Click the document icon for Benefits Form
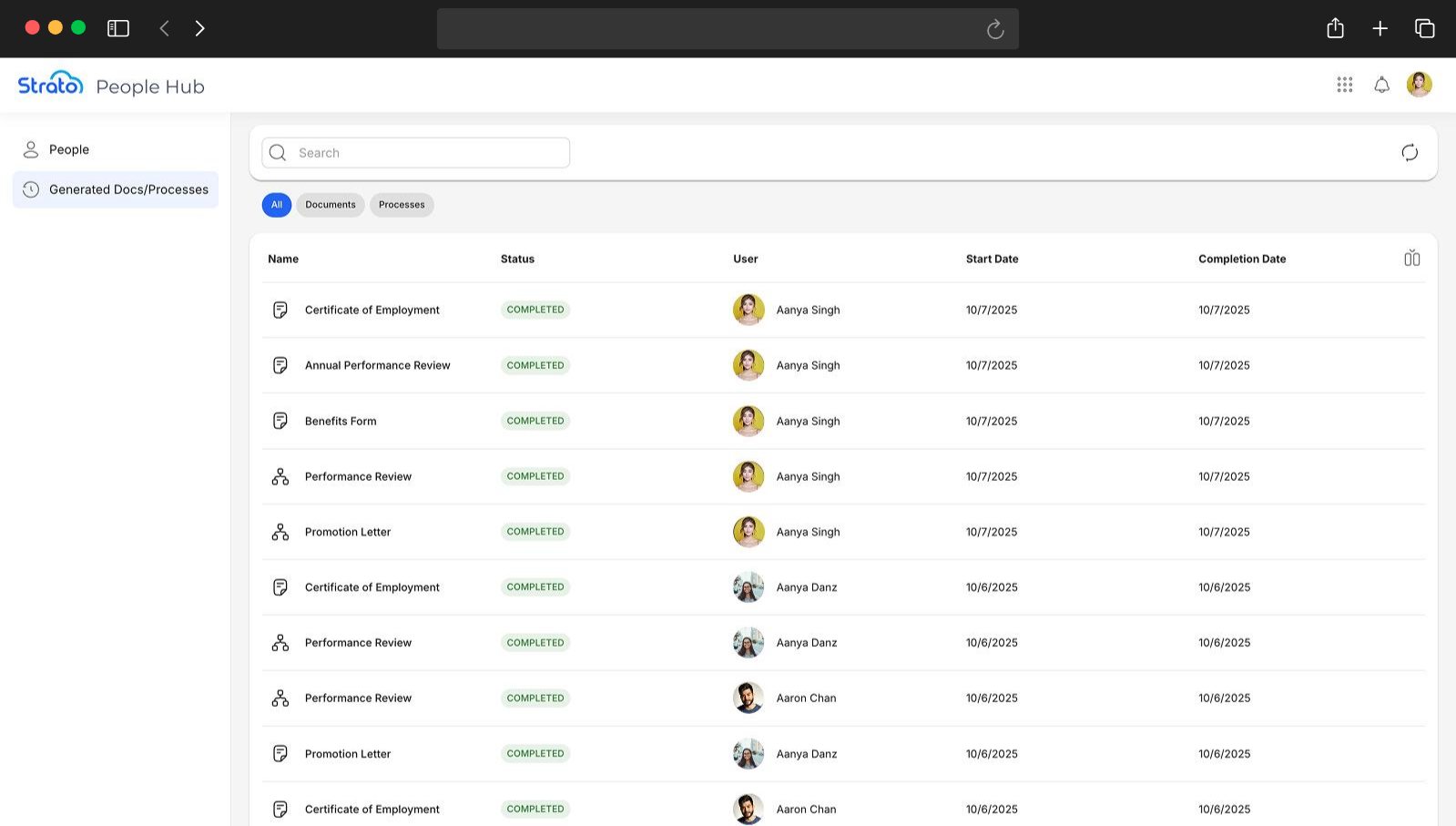Image resolution: width=1456 pixels, height=826 pixels. (x=280, y=421)
